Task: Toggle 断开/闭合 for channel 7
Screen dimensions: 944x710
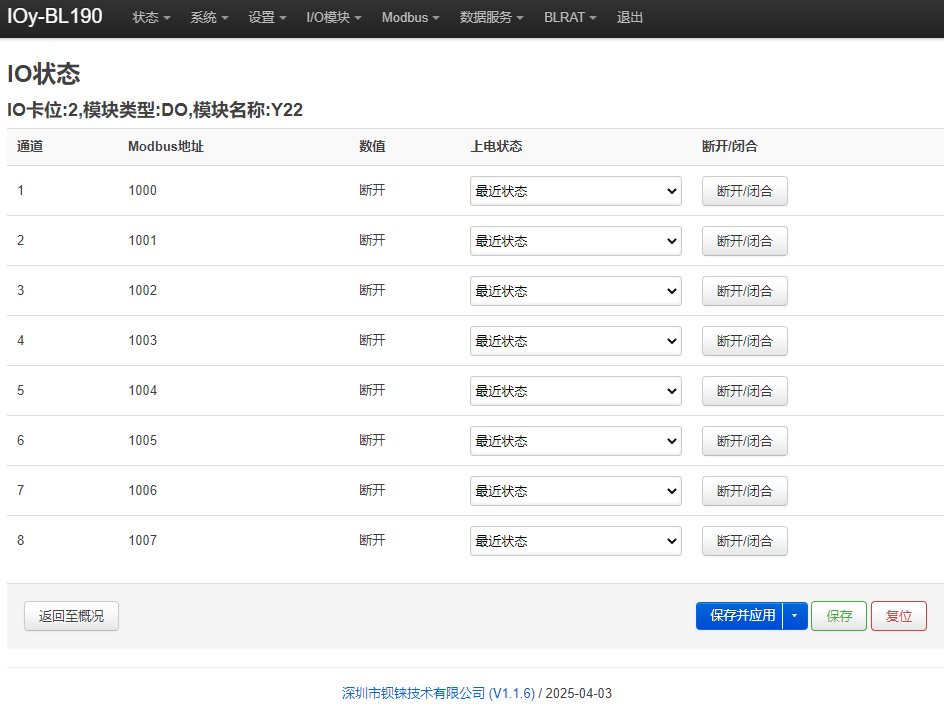Action: 745,491
